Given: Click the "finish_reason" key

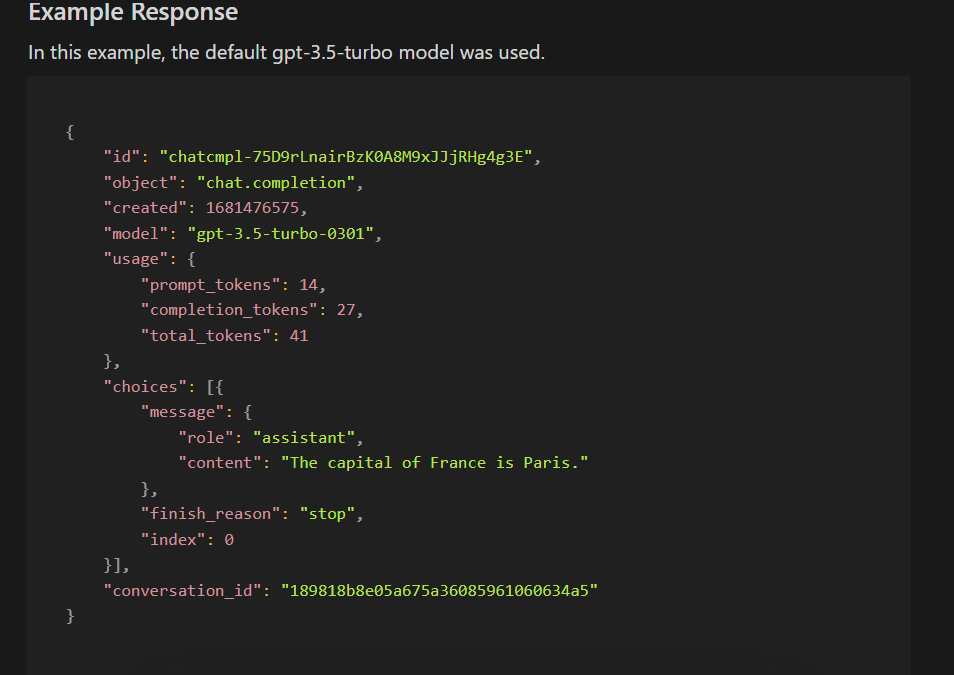Looking at the screenshot, I should point(211,514).
